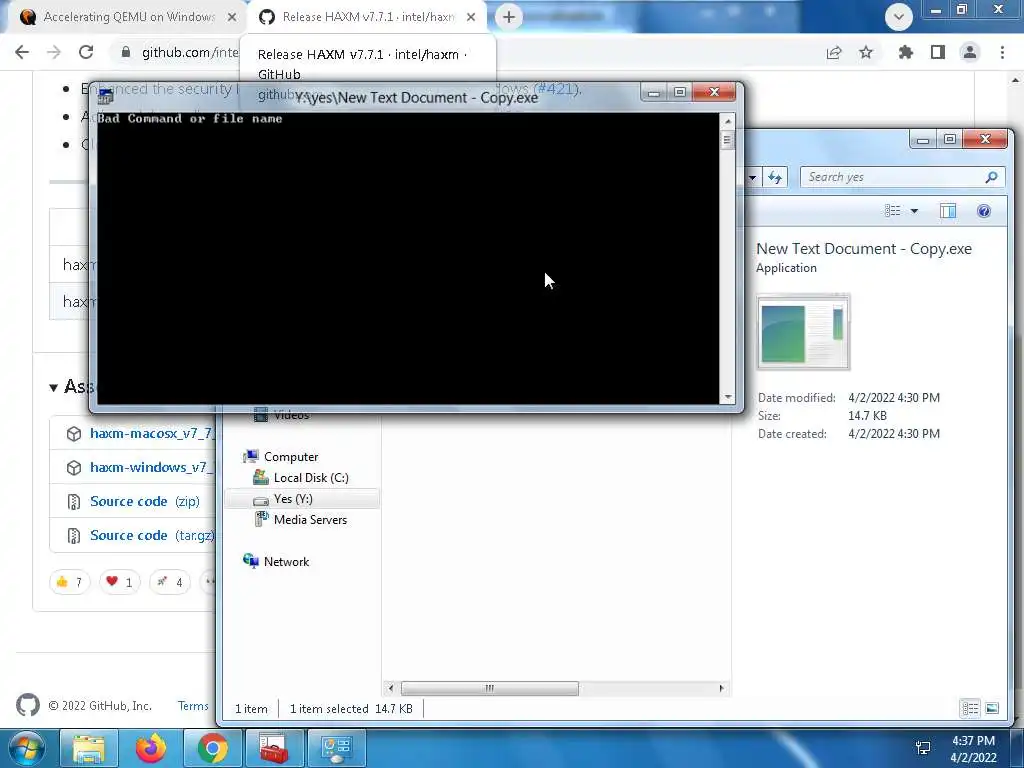Go back in the Chrome browser

point(22,52)
